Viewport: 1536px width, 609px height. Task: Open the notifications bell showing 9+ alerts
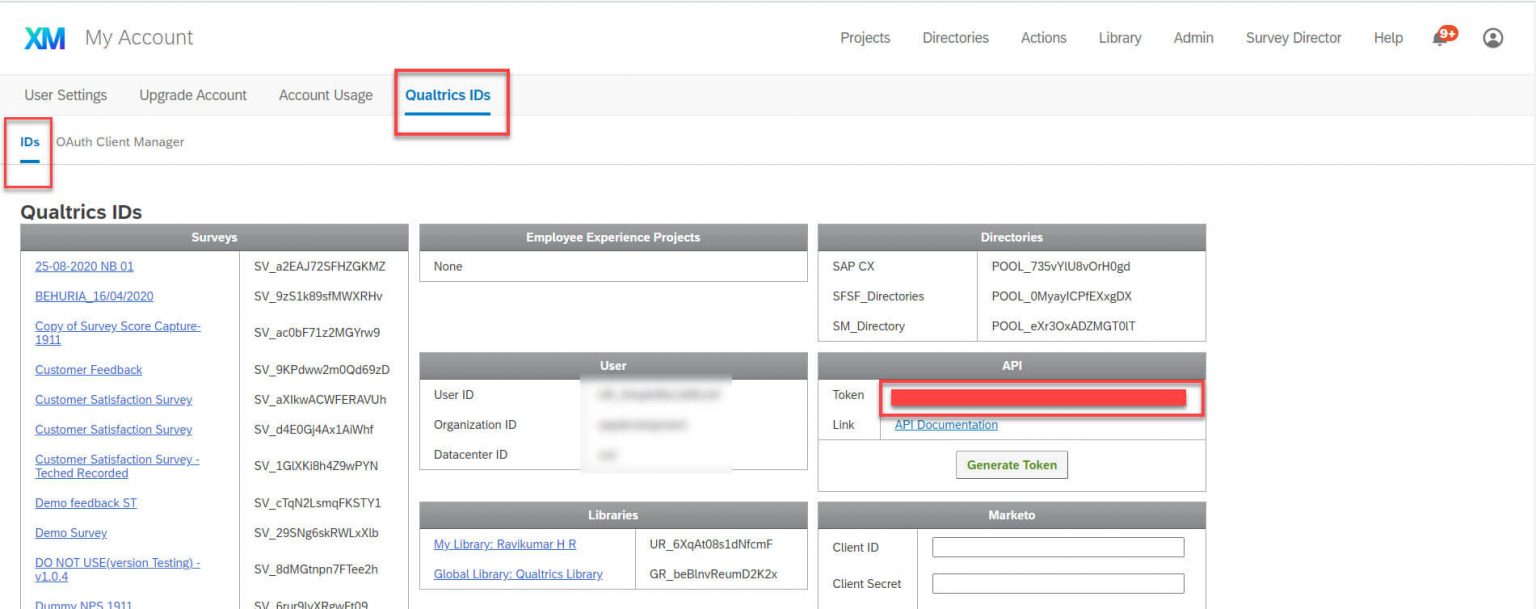click(x=1441, y=34)
